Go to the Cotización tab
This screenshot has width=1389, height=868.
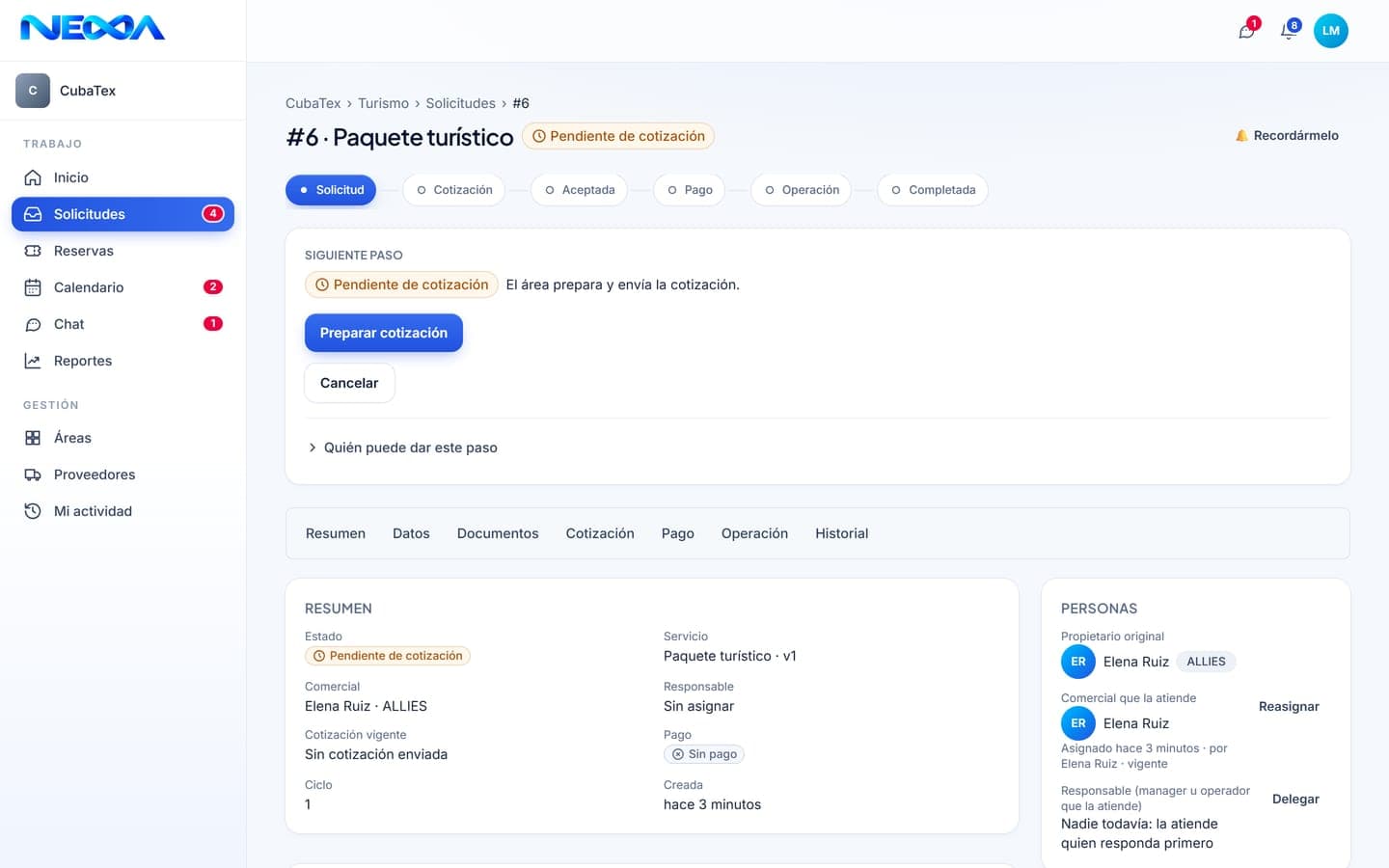600,533
